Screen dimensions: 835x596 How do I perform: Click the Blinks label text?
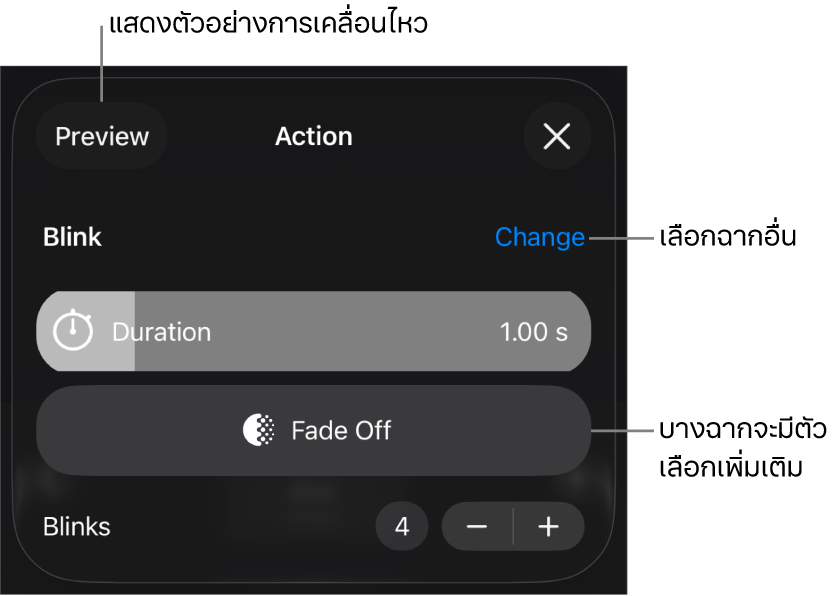click(x=77, y=527)
